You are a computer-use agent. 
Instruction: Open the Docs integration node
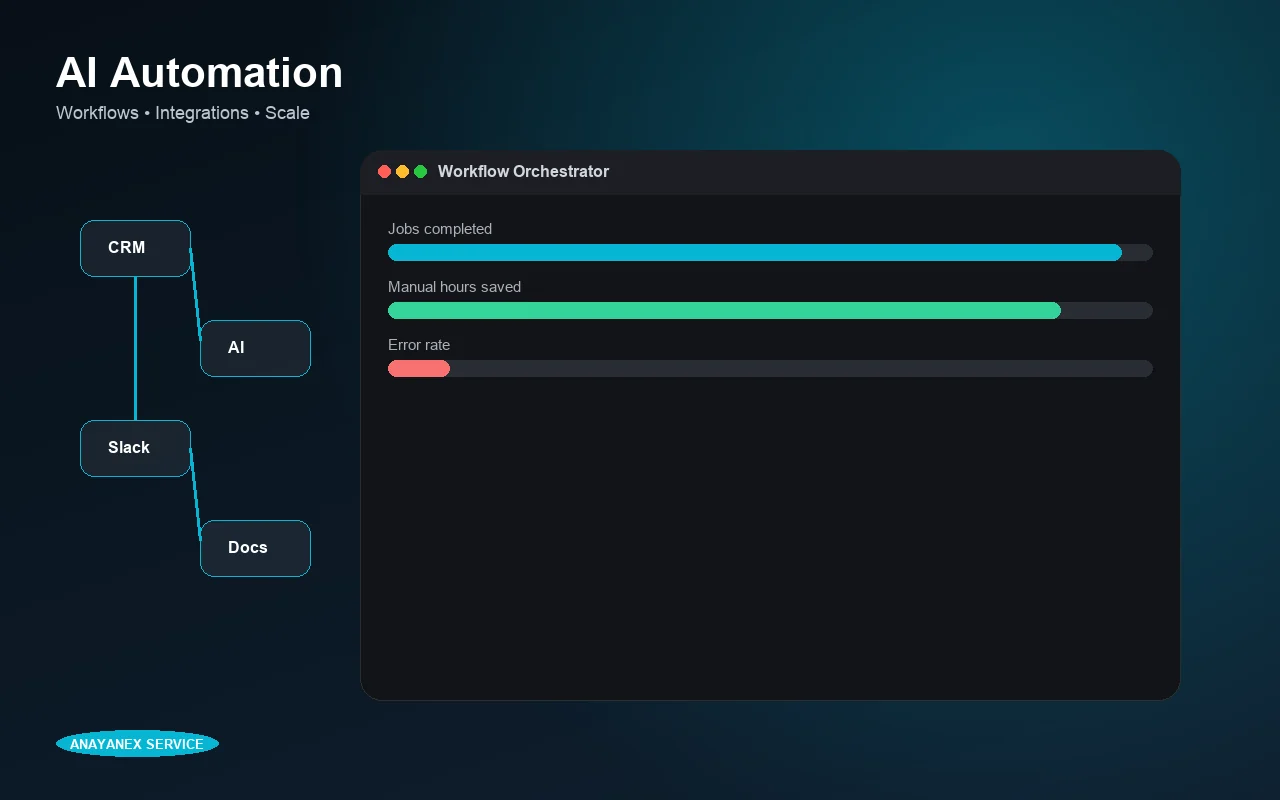point(255,548)
